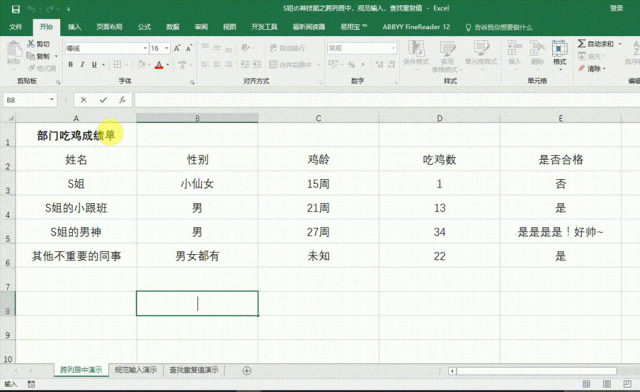Switch to the Data (数据) tab

point(173,27)
